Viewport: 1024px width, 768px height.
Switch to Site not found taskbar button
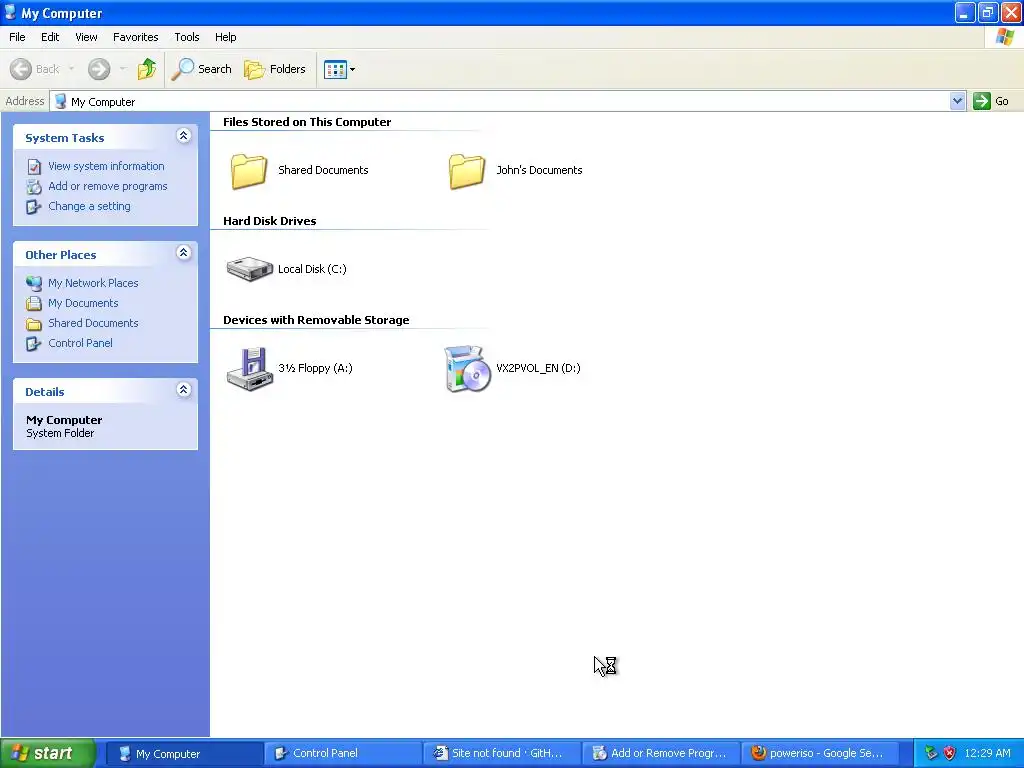click(502, 754)
